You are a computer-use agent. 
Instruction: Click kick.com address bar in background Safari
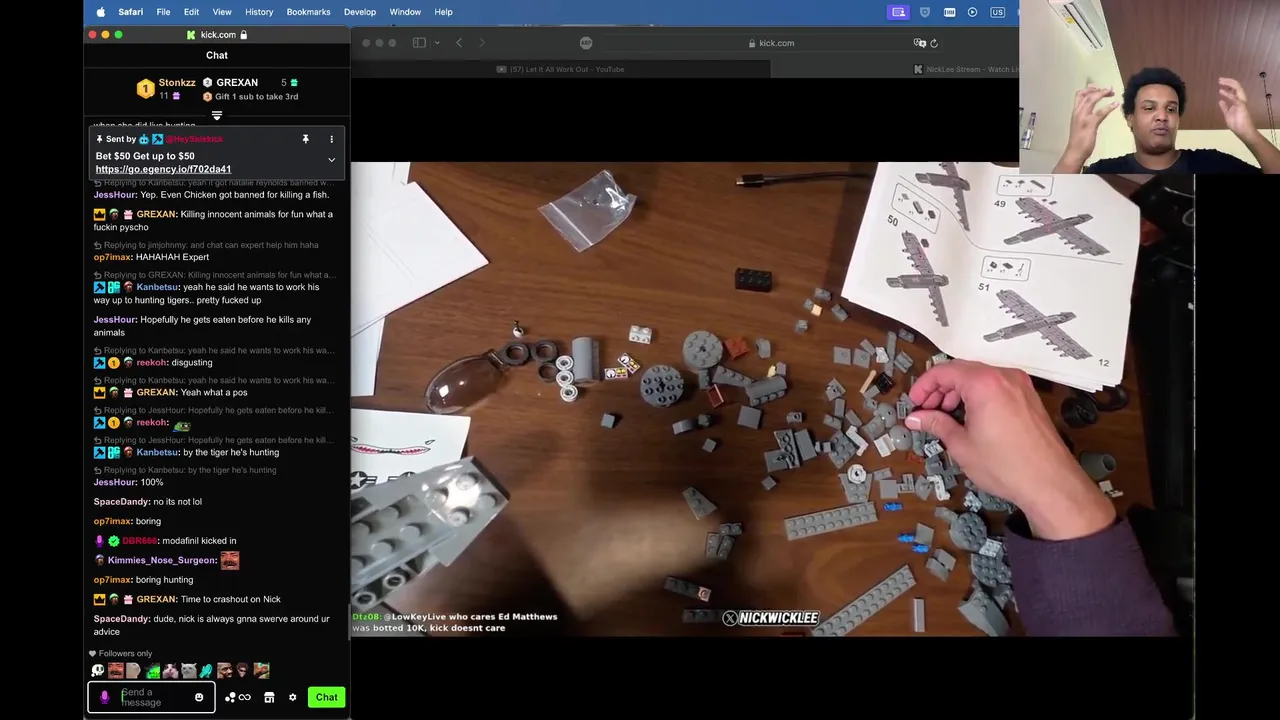(x=771, y=43)
